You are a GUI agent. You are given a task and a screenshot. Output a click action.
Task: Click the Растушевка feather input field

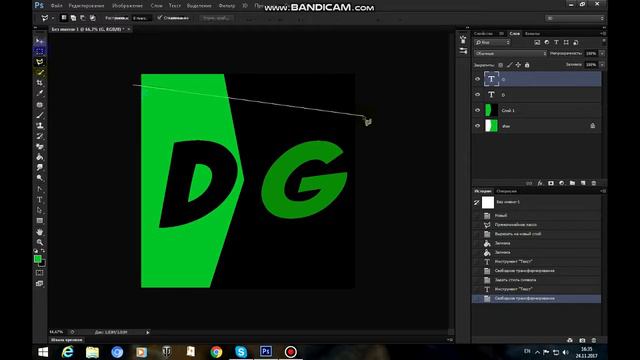coord(142,18)
